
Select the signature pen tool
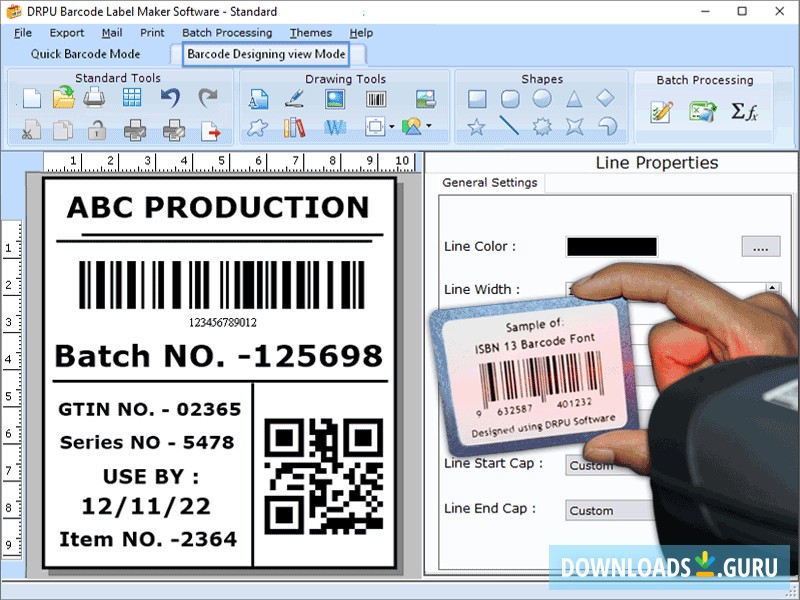(x=294, y=98)
